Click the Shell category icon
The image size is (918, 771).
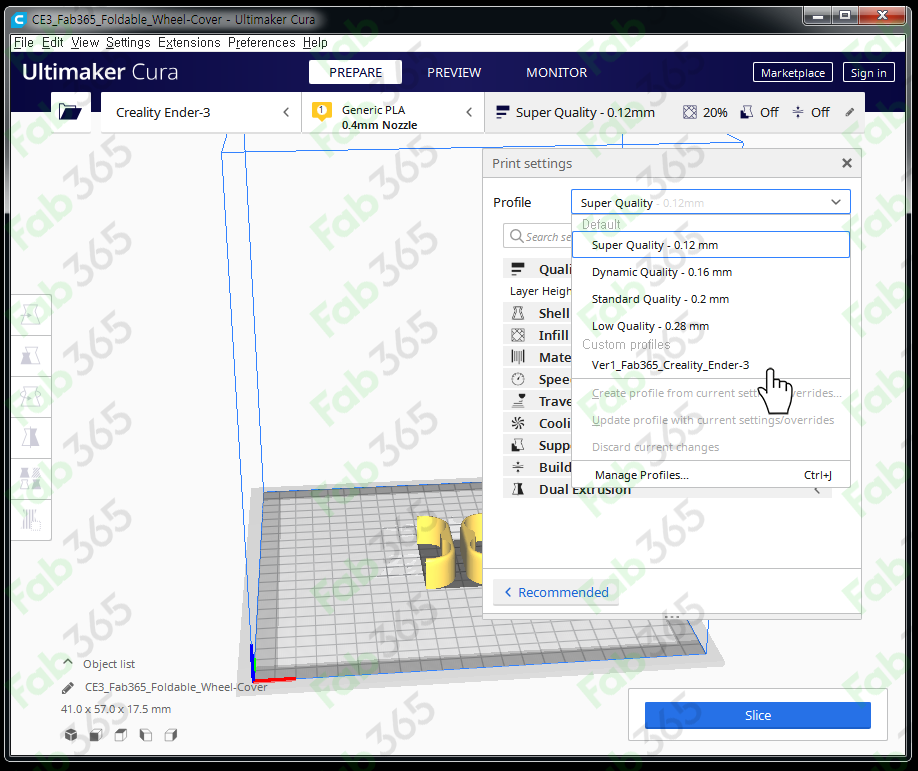[x=518, y=313]
